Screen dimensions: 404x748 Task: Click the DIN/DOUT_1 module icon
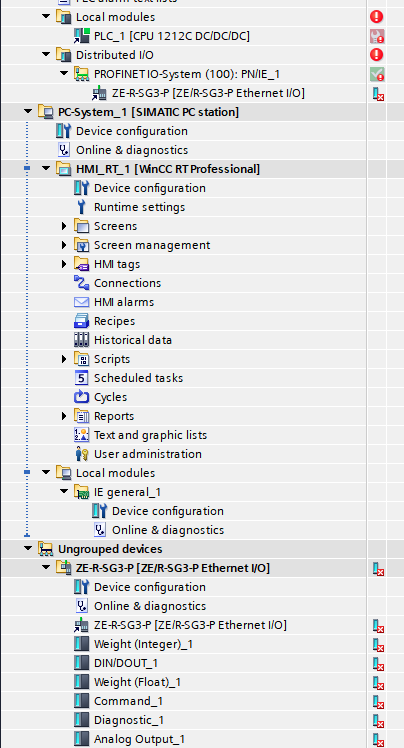[82, 663]
